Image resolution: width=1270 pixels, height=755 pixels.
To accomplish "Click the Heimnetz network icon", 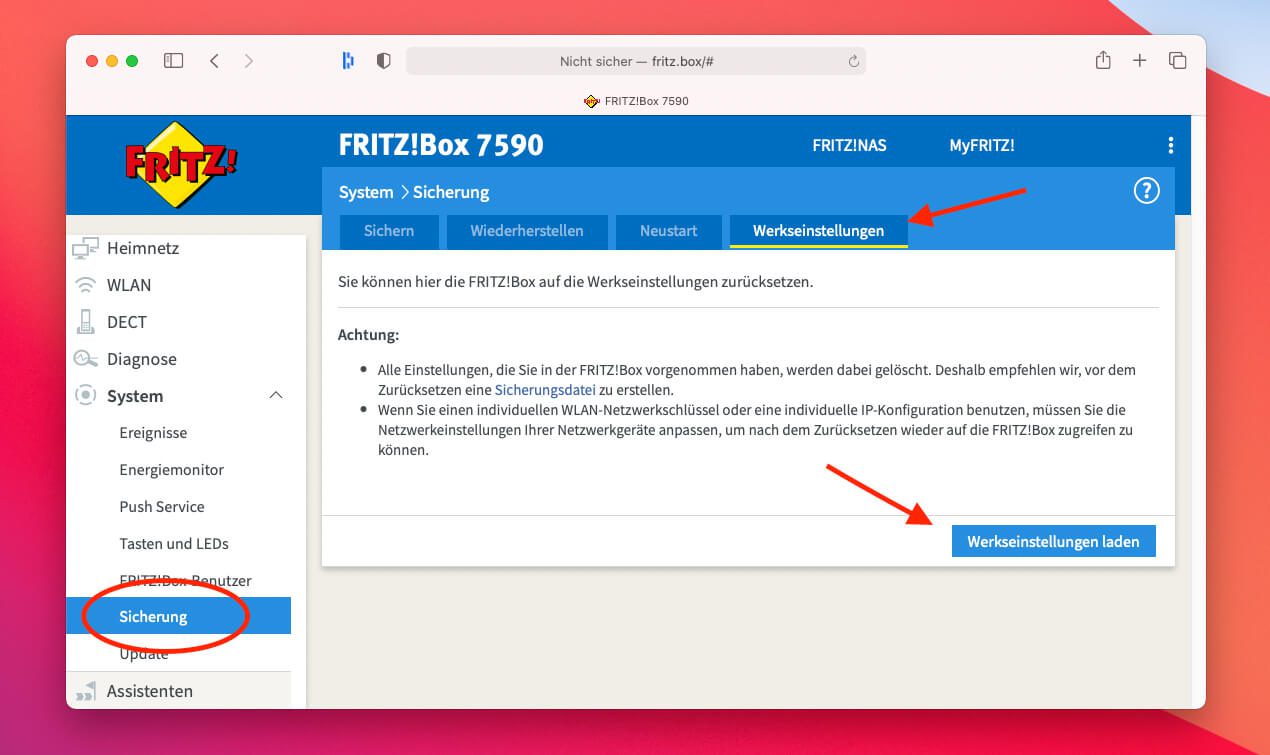I will 86,248.
